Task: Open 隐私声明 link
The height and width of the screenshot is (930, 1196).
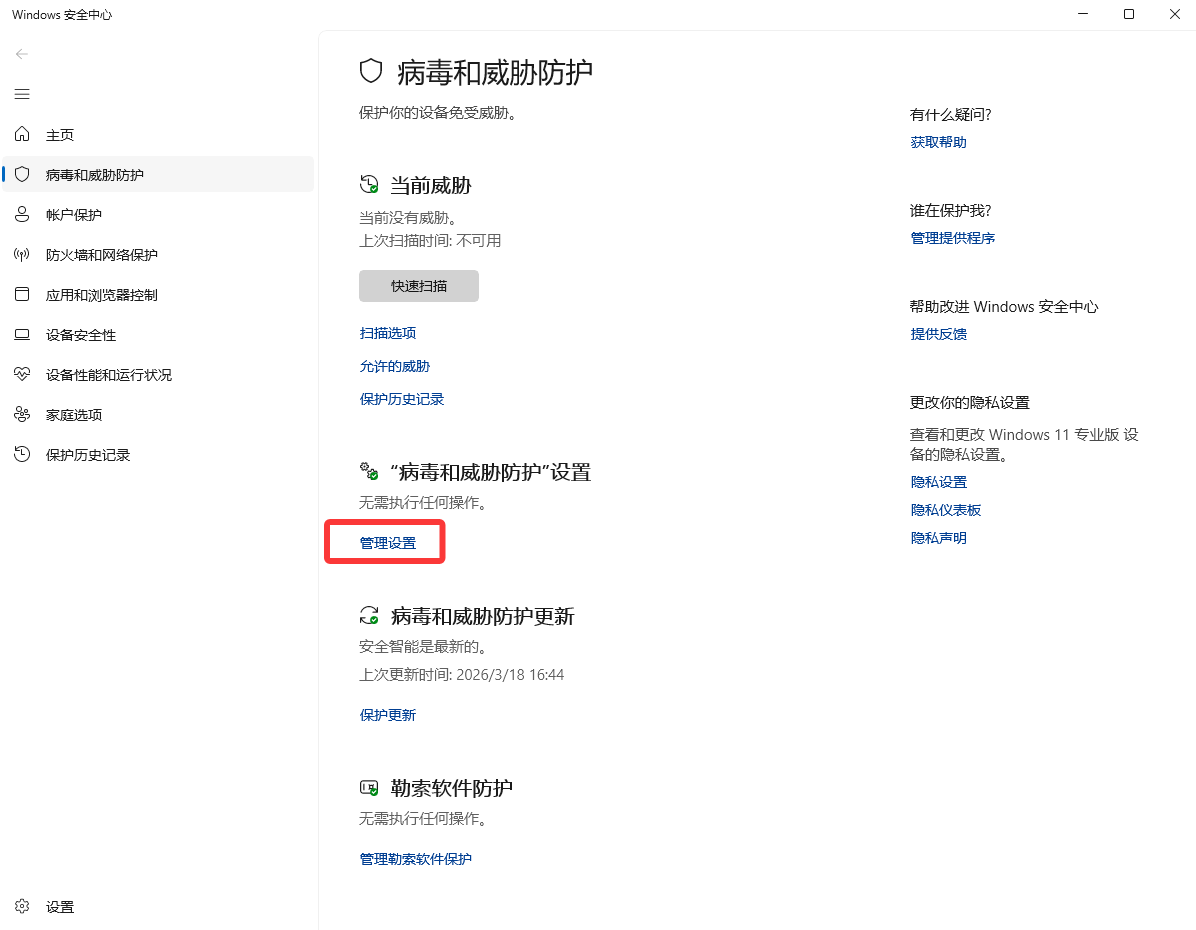Action: pos(938,538)
